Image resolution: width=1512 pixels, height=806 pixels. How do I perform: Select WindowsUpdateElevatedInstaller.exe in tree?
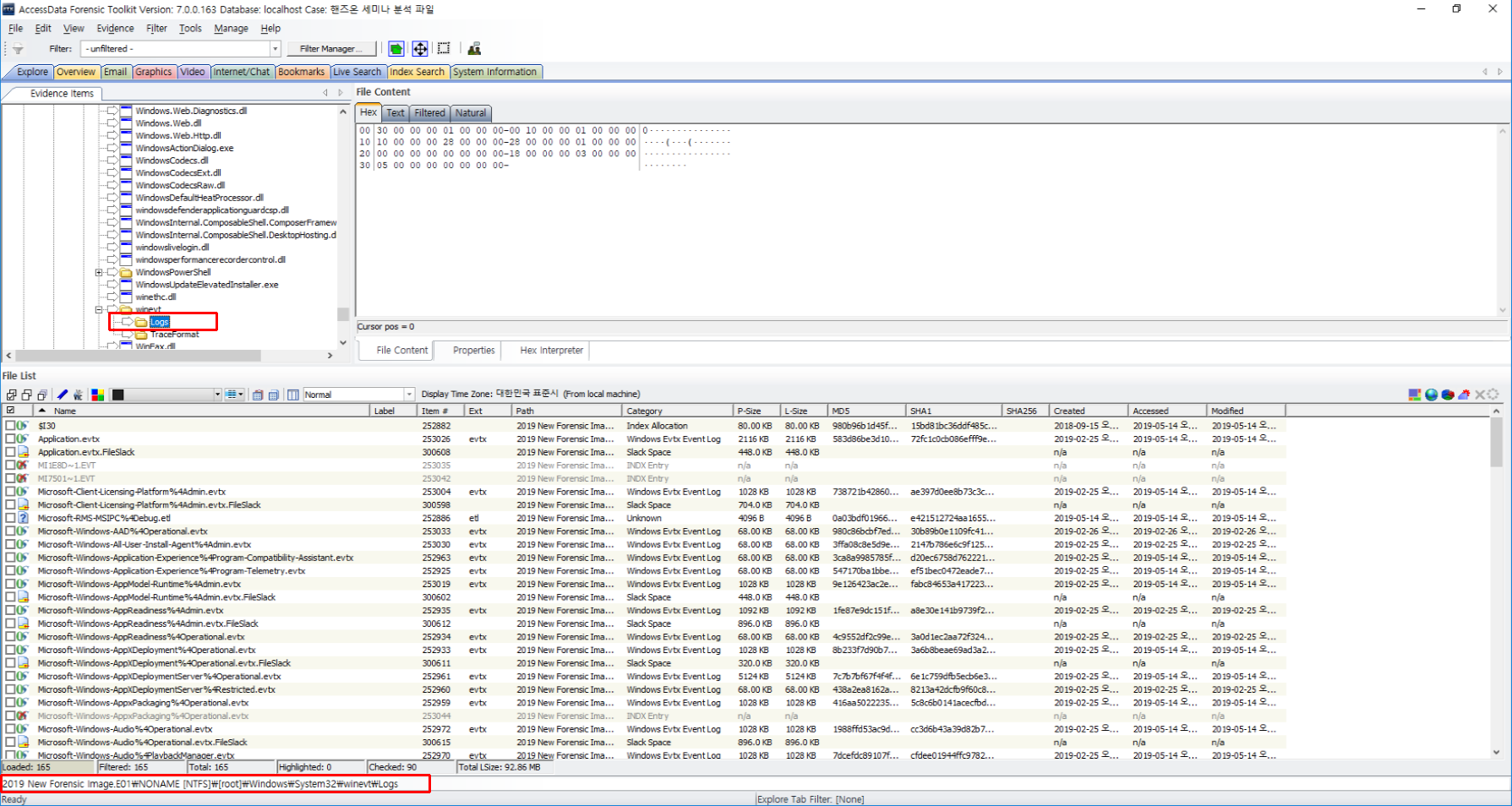206,285
